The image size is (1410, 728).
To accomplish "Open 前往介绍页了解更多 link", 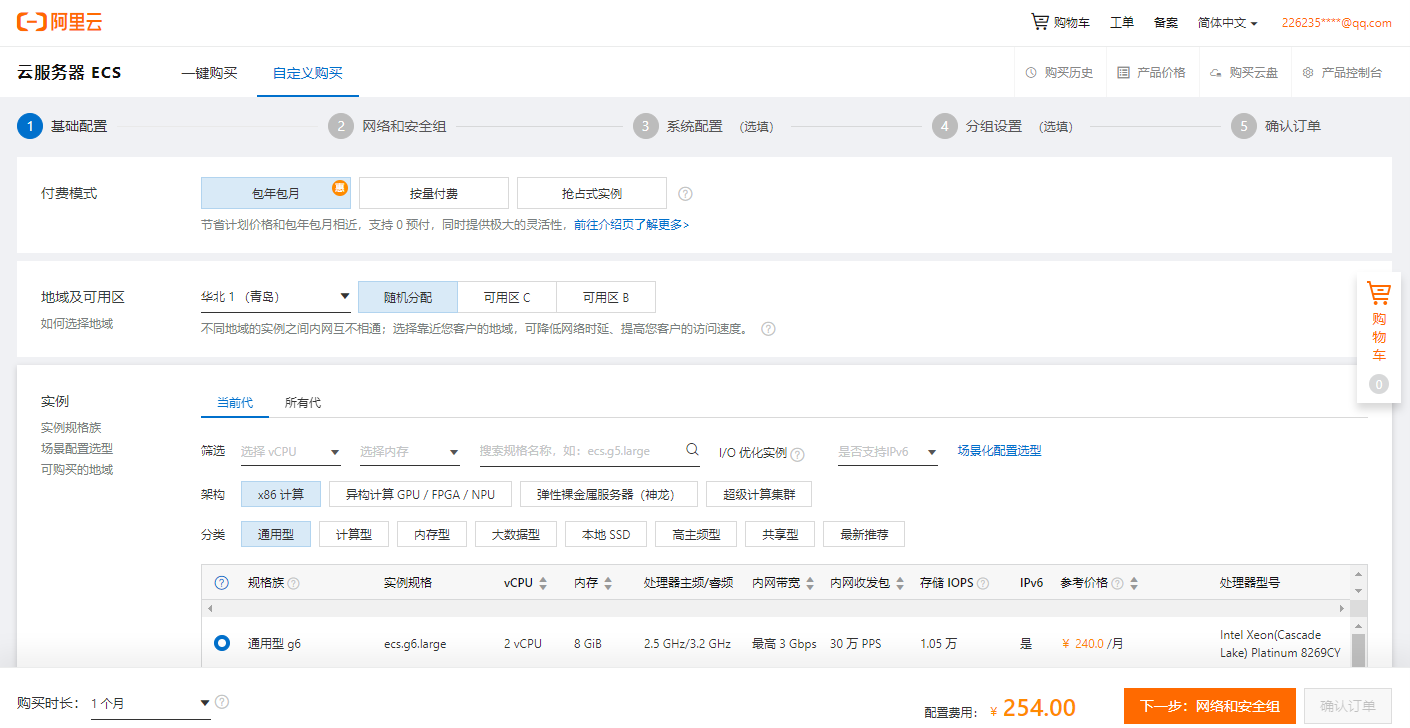I will click(x=631, y=225).
